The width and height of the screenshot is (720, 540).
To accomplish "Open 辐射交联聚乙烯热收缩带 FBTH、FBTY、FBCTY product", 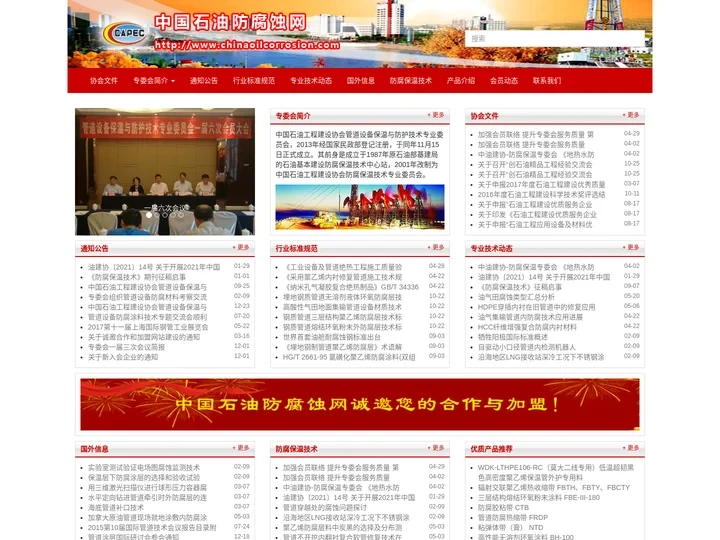I will point(554,488).
